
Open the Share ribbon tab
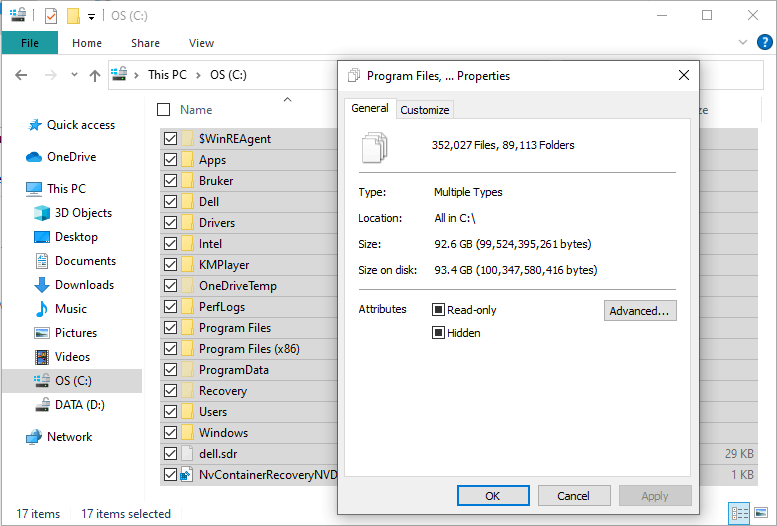click(x=145, y=43)
